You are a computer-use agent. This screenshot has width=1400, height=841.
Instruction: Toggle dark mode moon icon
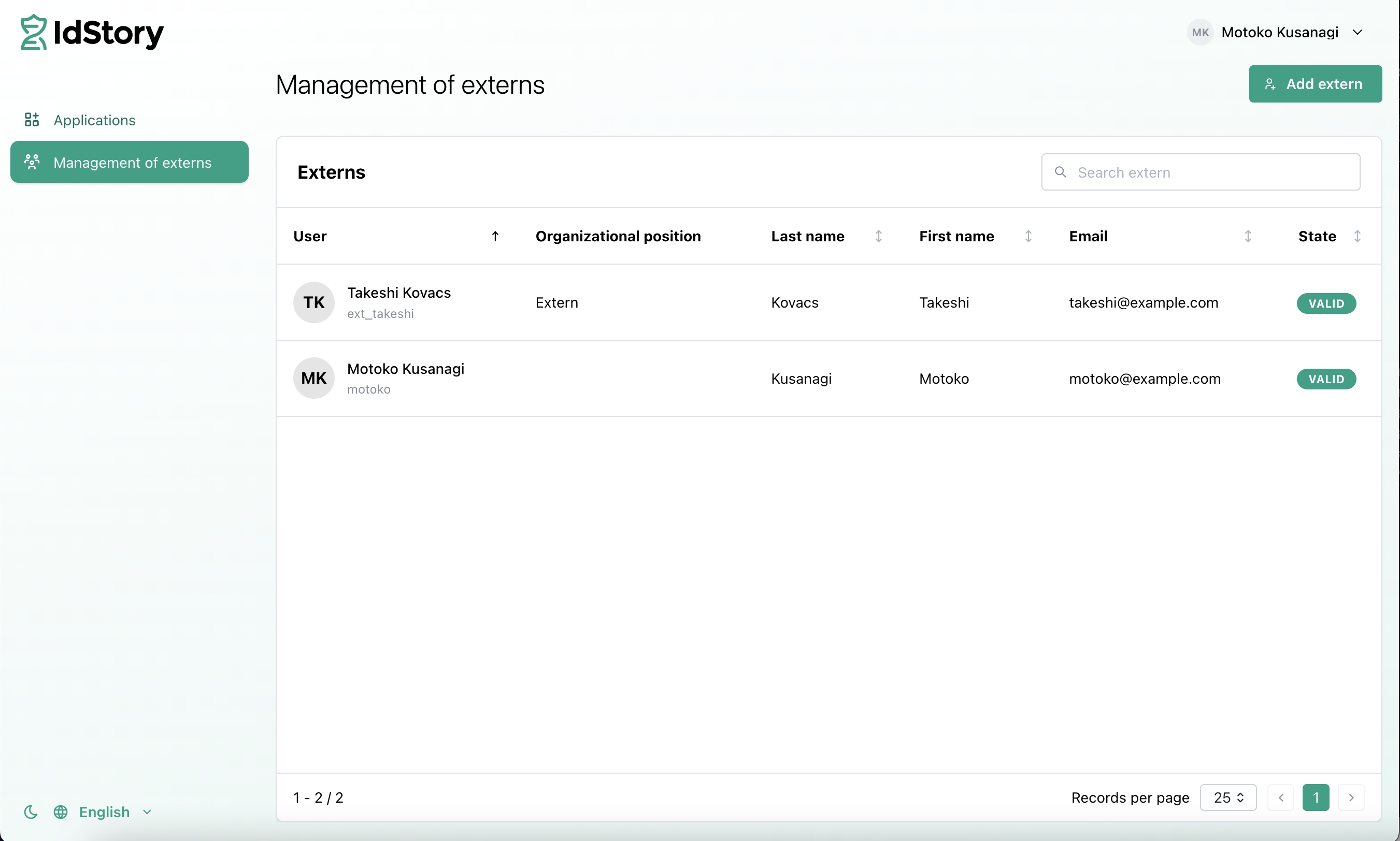coord(31,811)
